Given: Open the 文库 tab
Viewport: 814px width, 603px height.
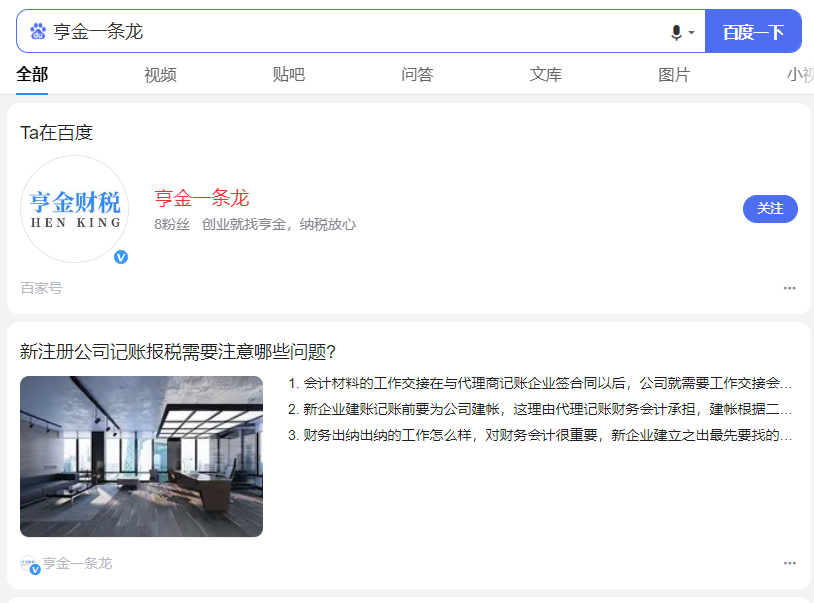Looking at the screenshot, I should pos(546,75).
